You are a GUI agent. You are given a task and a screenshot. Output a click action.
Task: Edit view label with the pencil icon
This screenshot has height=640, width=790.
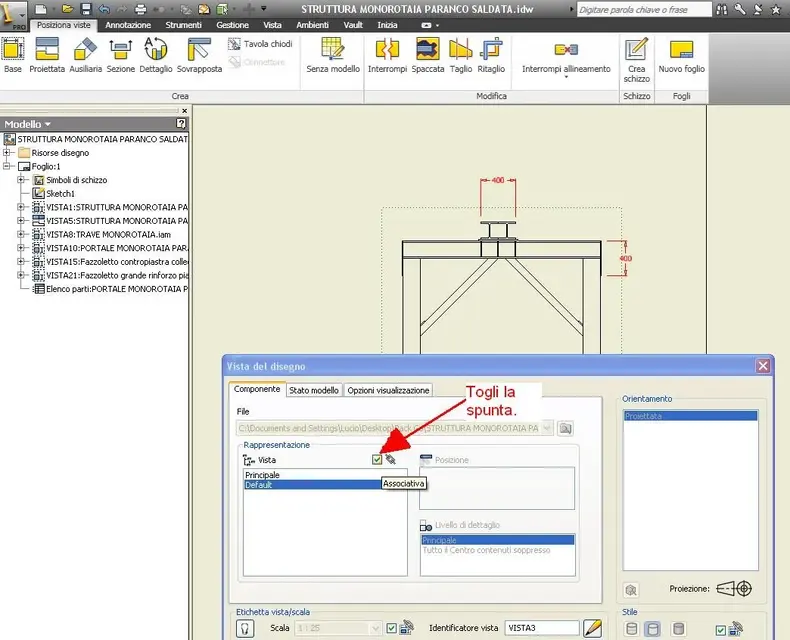point(592,628)
